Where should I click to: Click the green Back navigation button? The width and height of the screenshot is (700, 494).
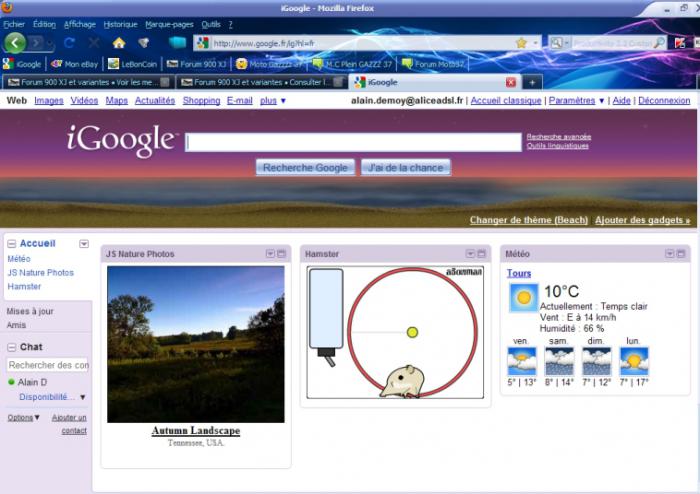pyautogui.click(x=15, y=43)
